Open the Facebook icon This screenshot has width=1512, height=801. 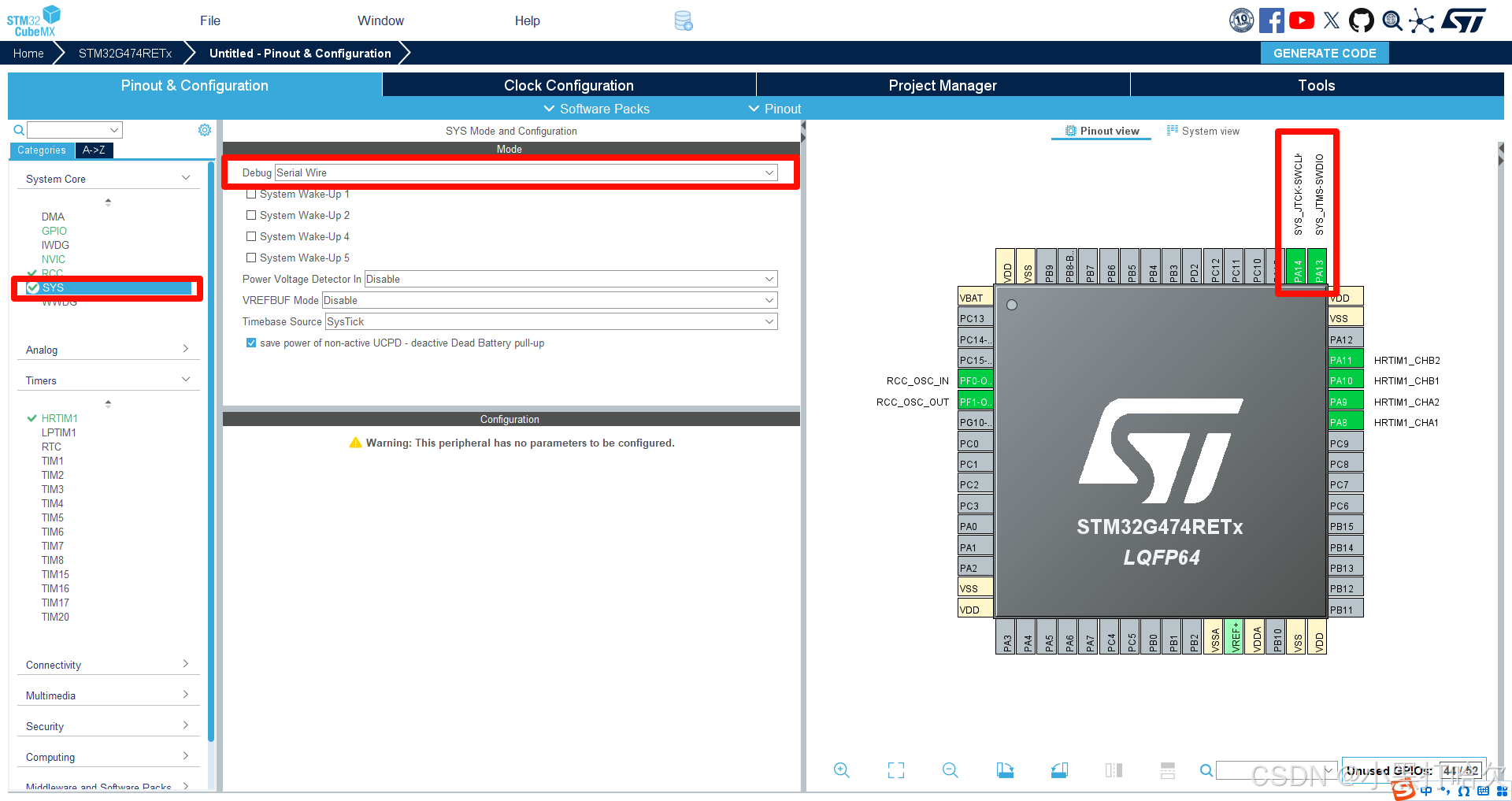1271,20
